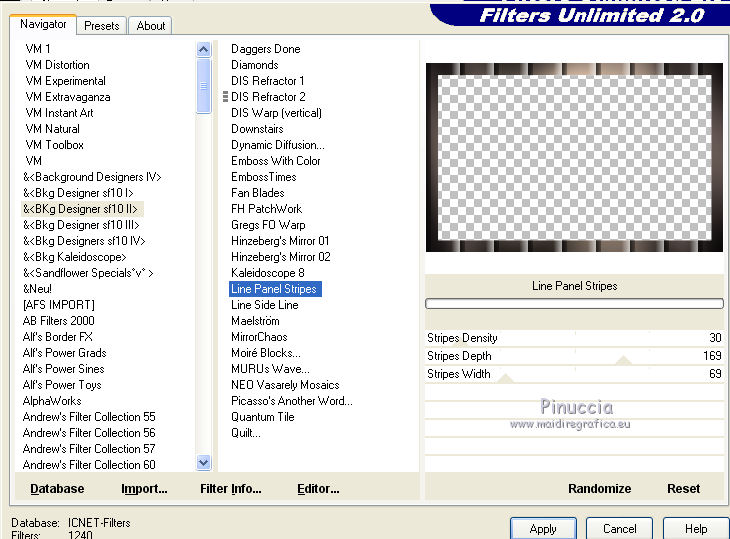Select &<Bkg Designer sf10 III> category

tap(81, 225)
